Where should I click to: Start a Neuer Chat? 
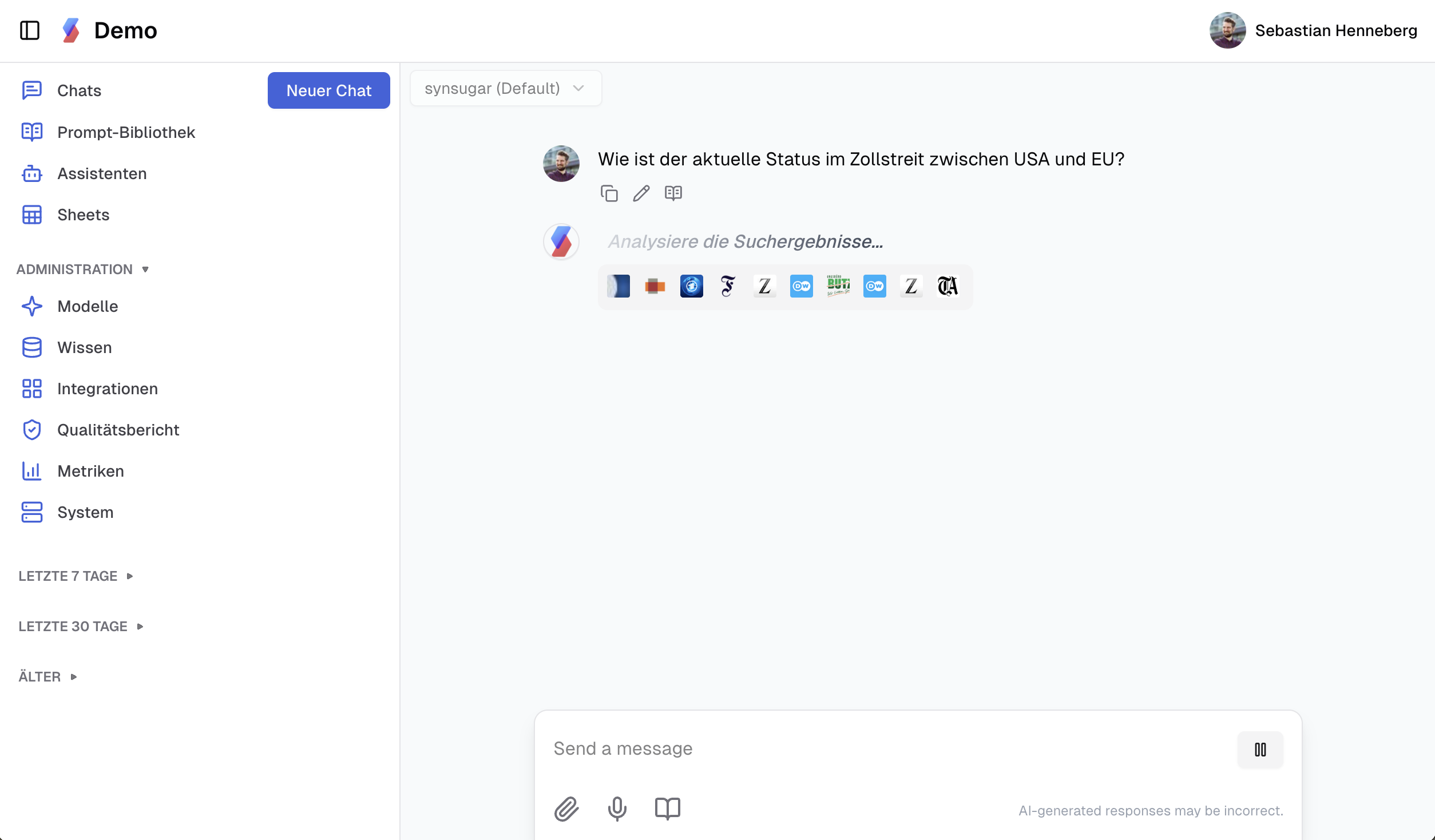(328, 90)
